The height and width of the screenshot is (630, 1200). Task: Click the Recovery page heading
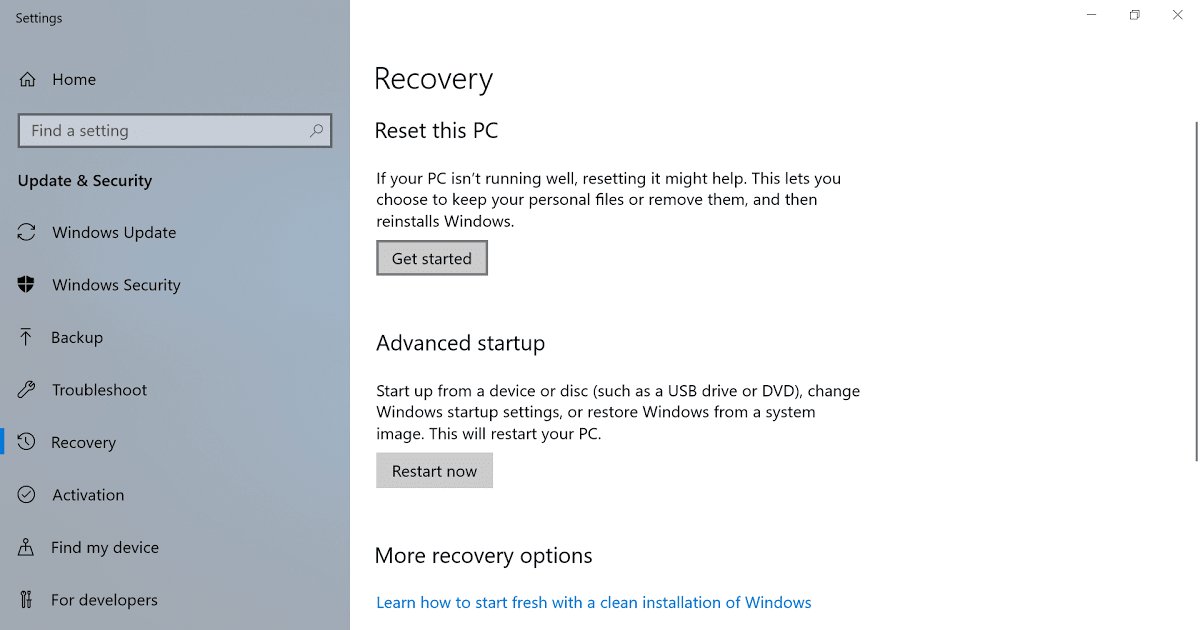[433, 79]
